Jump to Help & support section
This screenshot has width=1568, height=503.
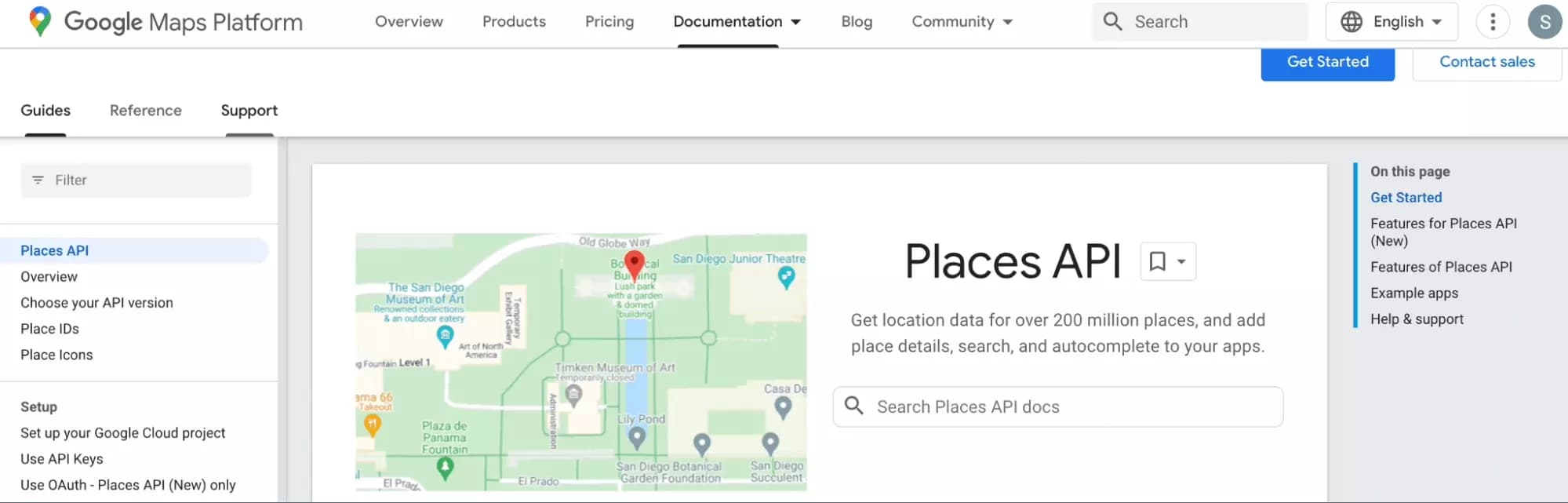(x=1417, y=319)
